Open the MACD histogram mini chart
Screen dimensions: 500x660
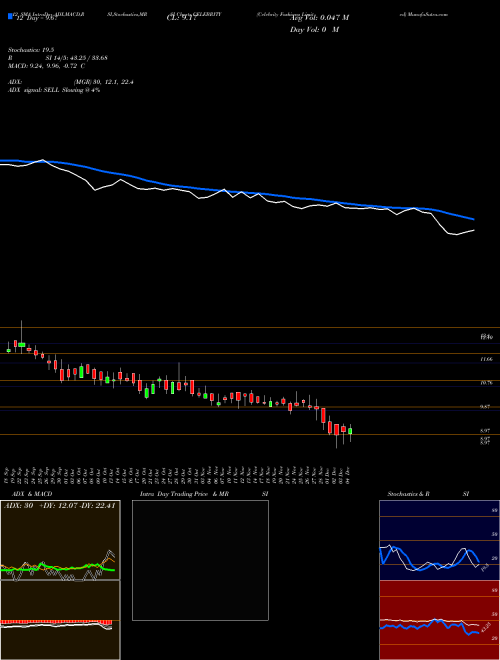(60, 620)
